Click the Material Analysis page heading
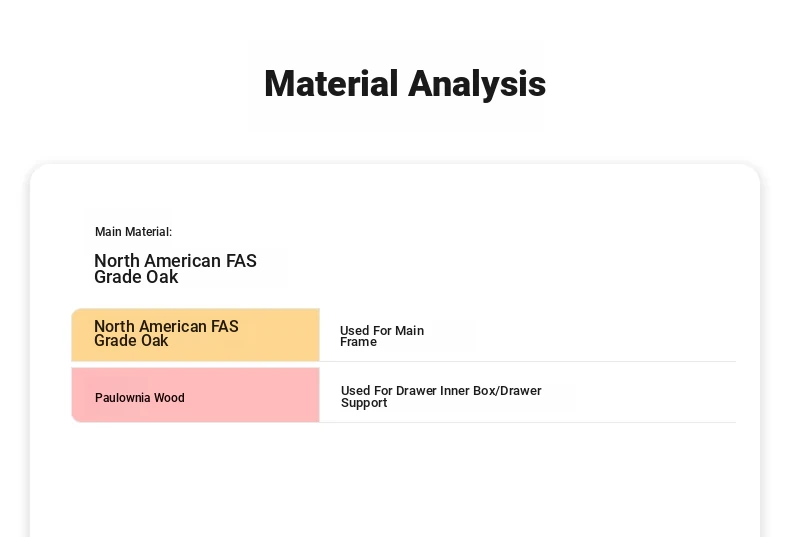 405,84
